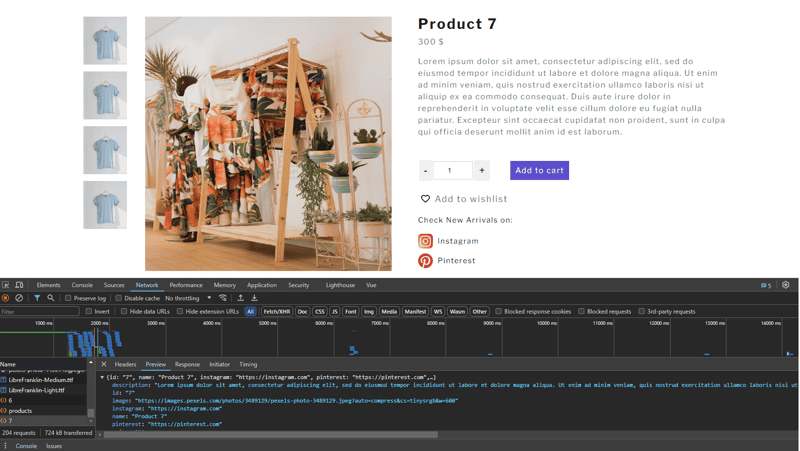800x451 pixels.
Task: Open the 5 issues counter
Action: (x=766, y=285)
